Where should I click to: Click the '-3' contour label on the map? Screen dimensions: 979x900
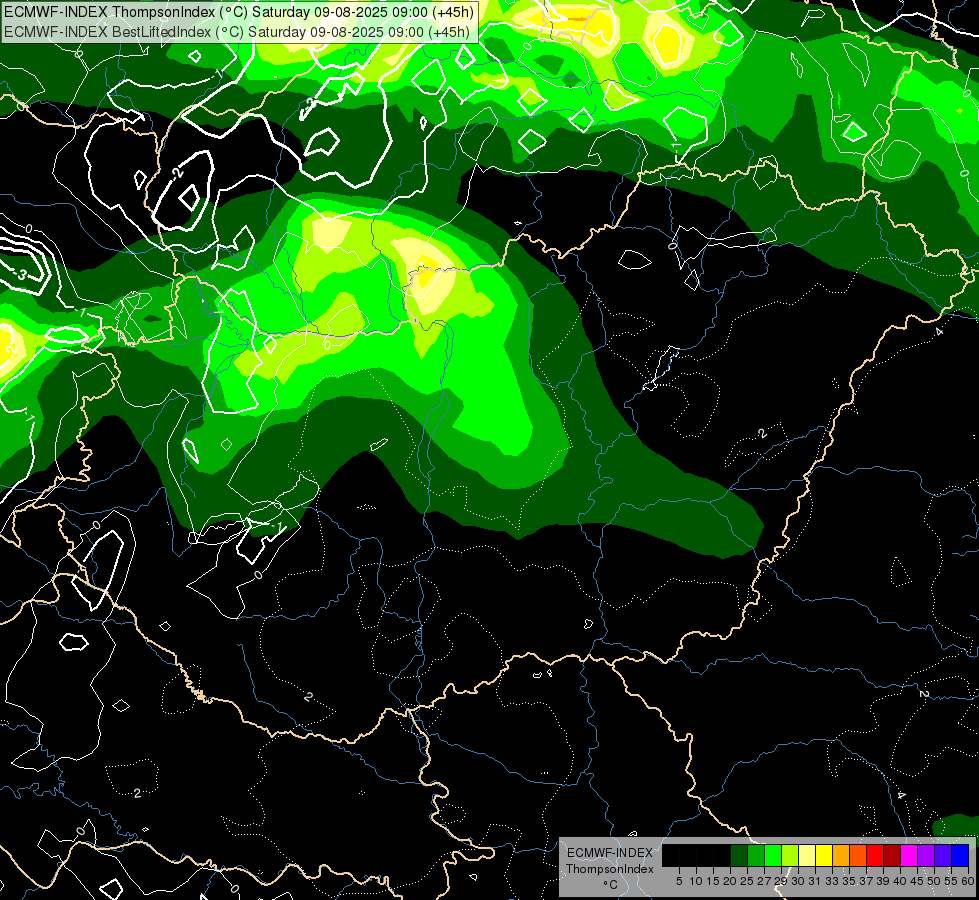(x=20, y=274)
